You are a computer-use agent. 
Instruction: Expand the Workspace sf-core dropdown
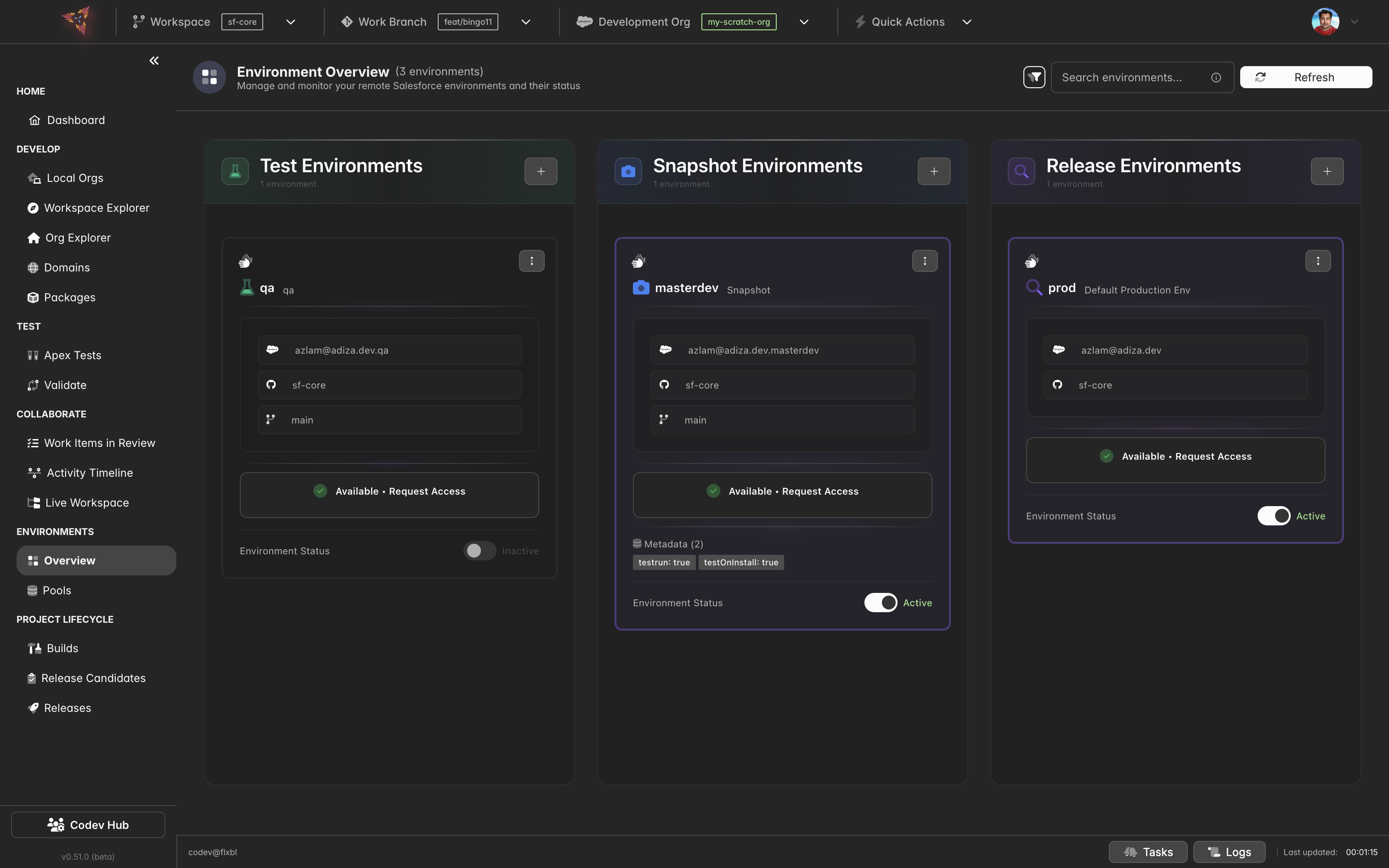(x=290, y=22)
